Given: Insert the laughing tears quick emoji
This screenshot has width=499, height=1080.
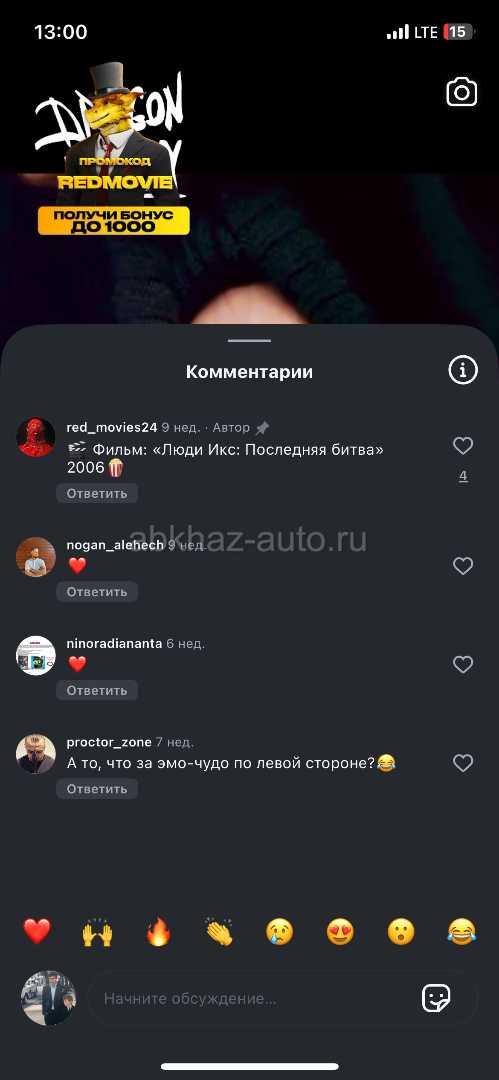Looking at the screenshot, I should coord(462,932).
